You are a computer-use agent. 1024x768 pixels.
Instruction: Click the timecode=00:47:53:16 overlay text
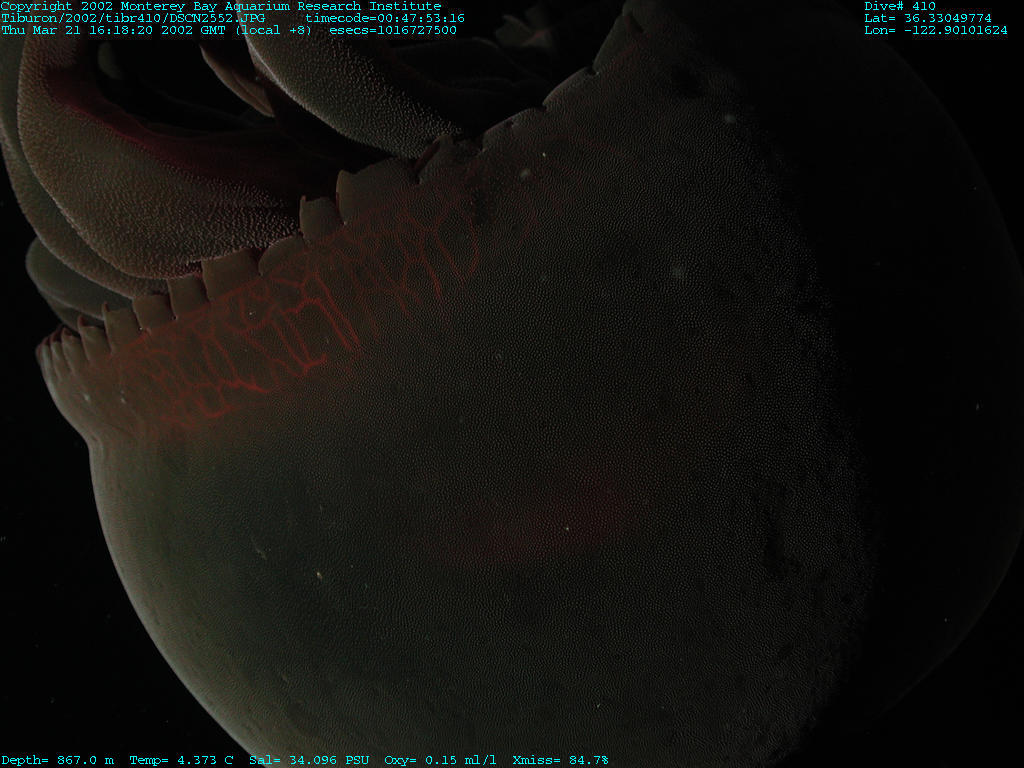[385, 18]
